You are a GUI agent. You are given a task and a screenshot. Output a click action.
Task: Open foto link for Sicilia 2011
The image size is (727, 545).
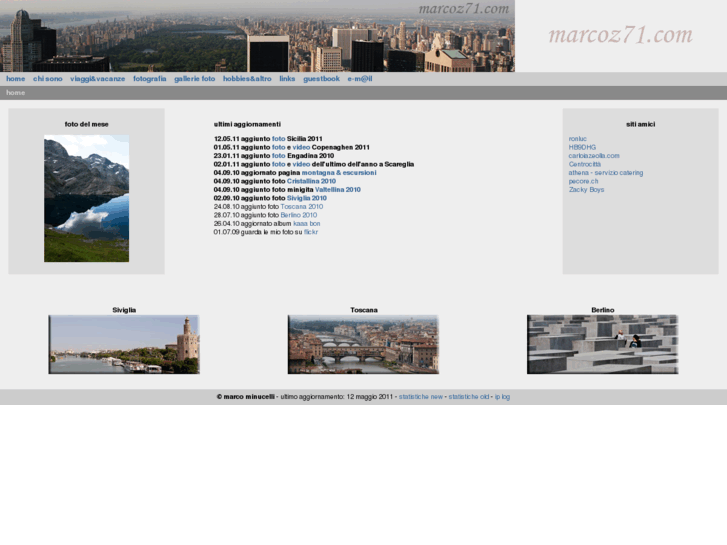click(278, 139)
